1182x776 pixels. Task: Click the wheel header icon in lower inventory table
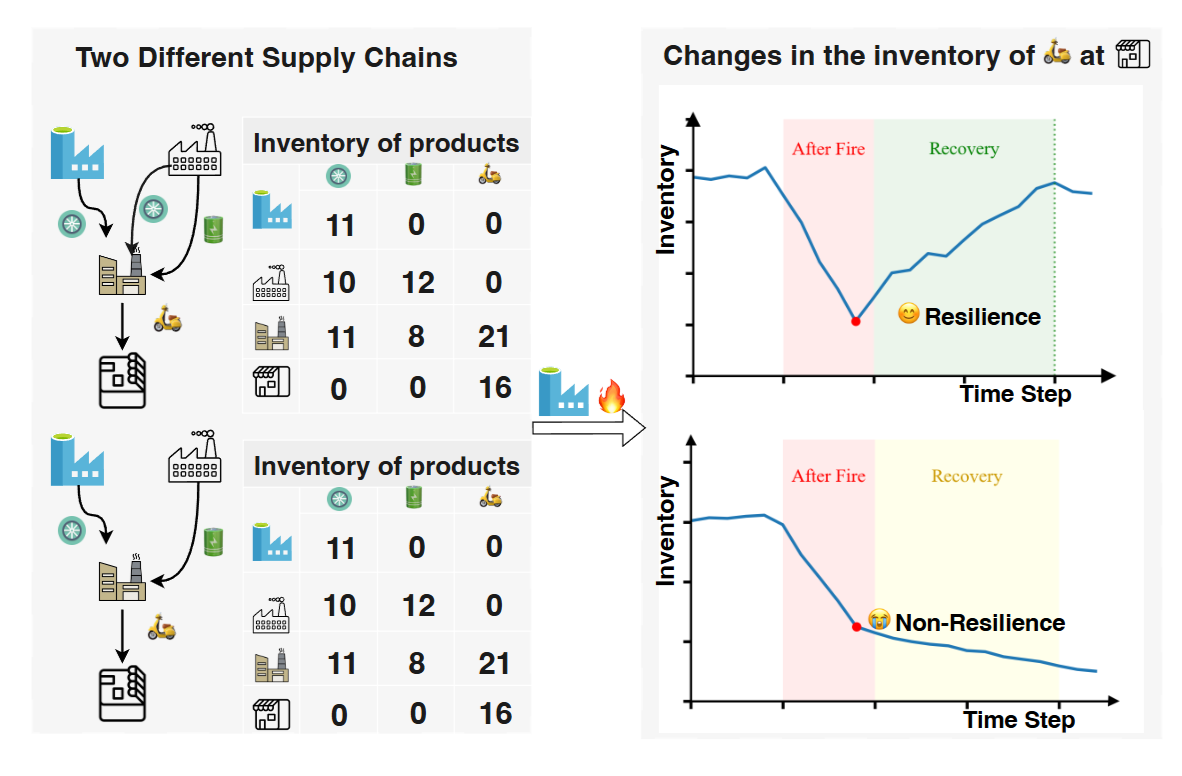coord(340,497)
